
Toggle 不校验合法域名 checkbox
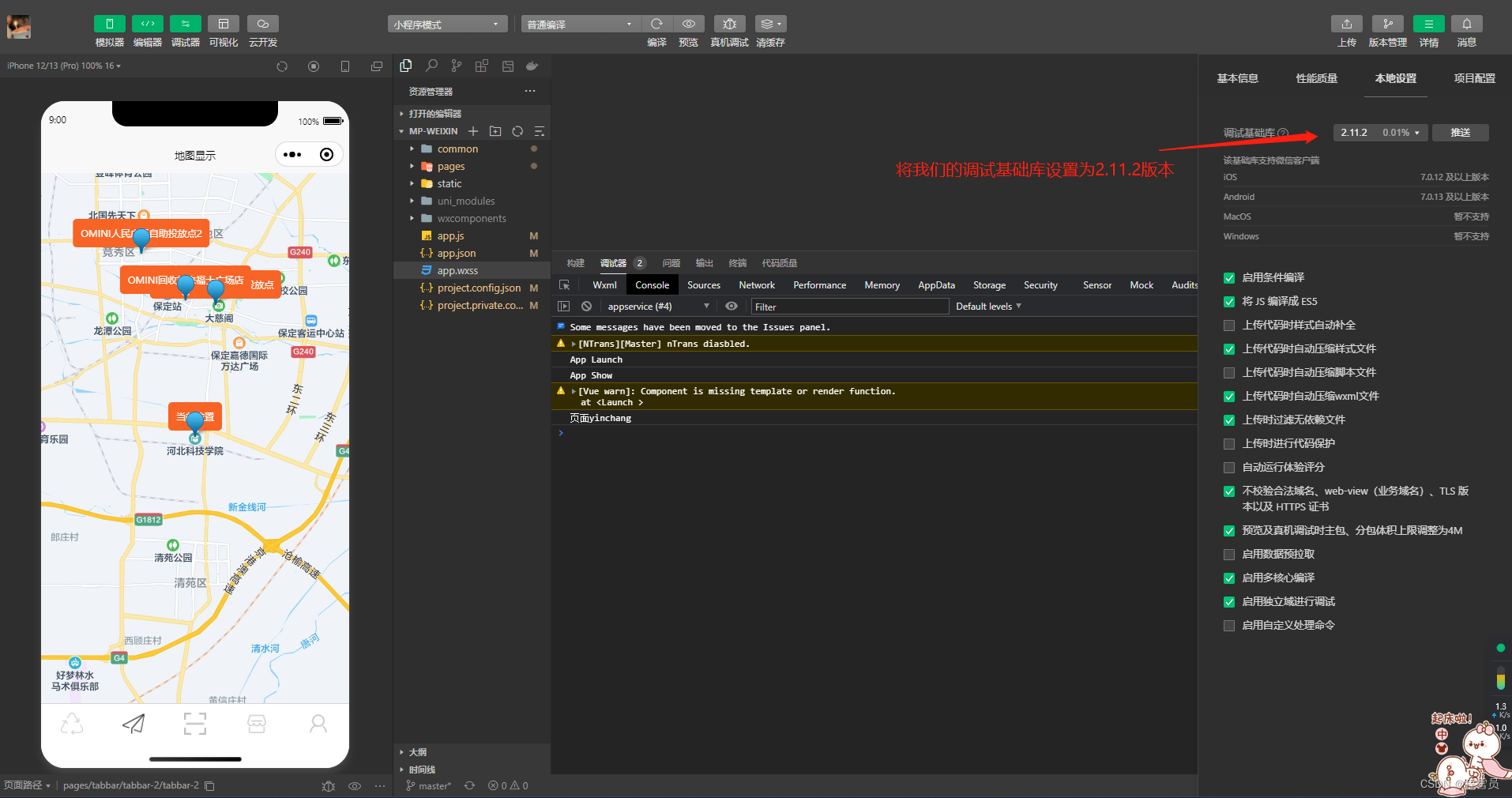coord(1229,491)
